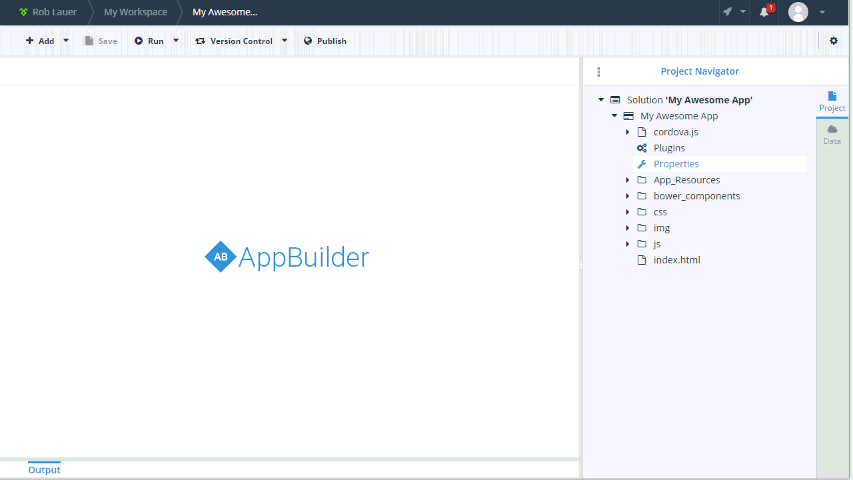Expand the cordova.js node

click(627, 132)
